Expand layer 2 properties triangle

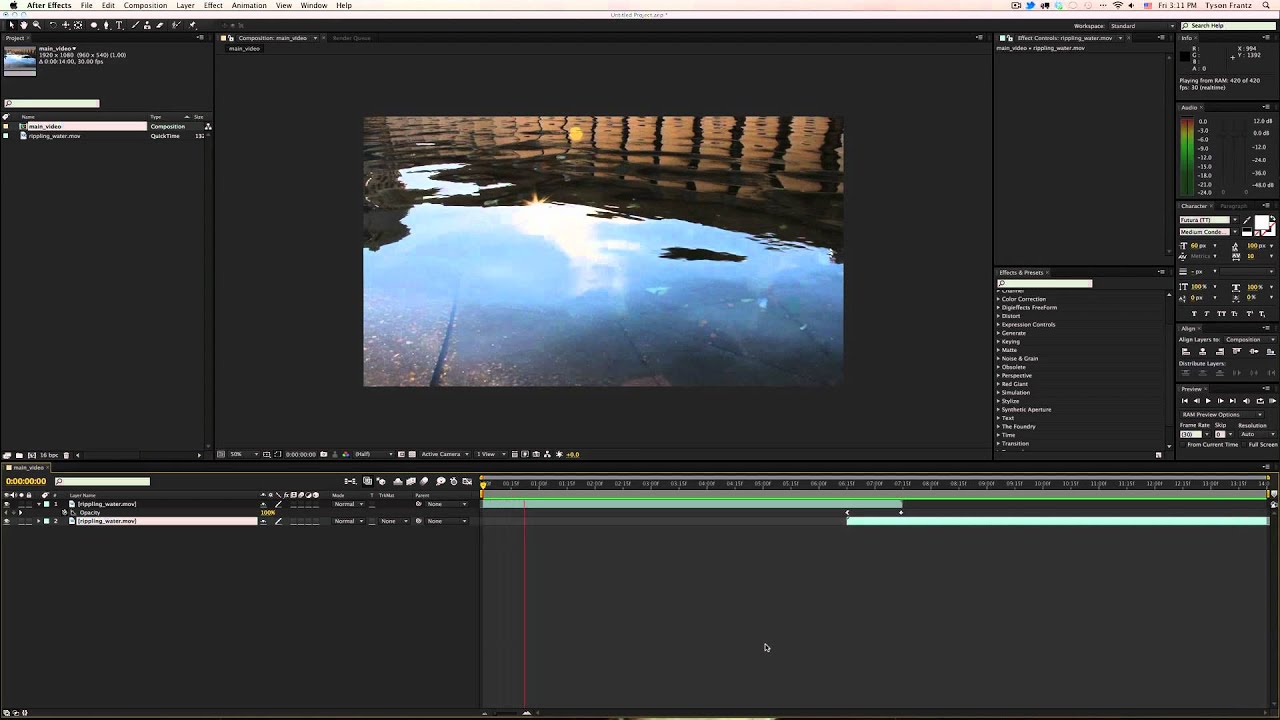[39, 521]
